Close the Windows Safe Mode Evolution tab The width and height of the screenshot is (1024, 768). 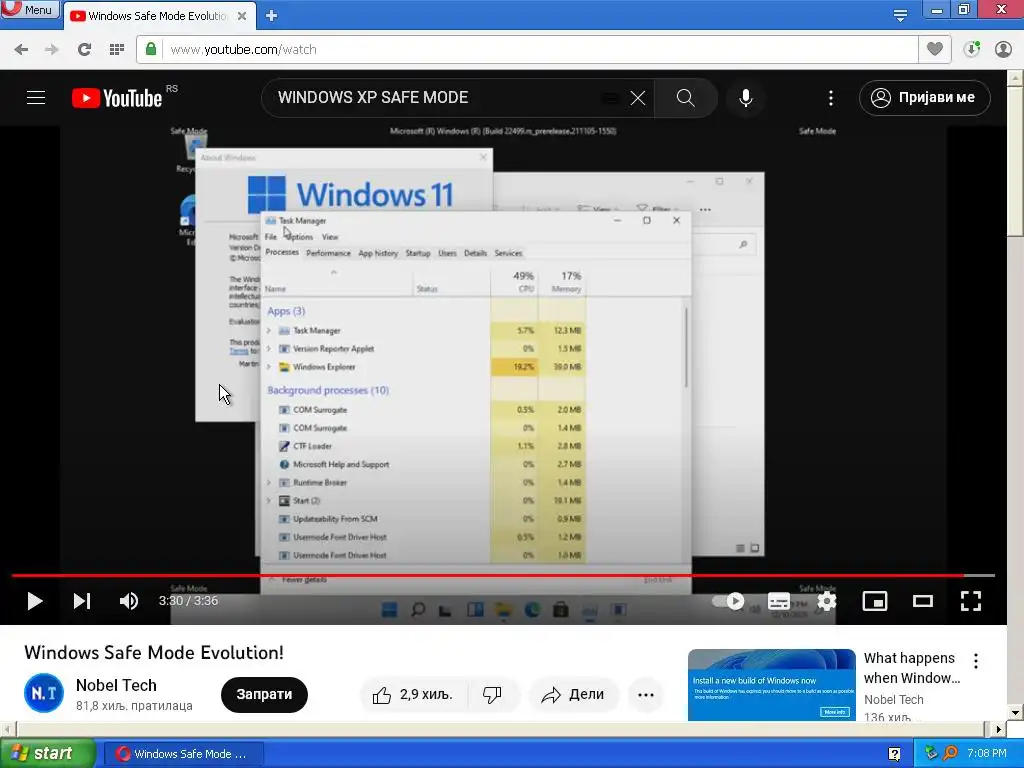click(x=242, y=16)
